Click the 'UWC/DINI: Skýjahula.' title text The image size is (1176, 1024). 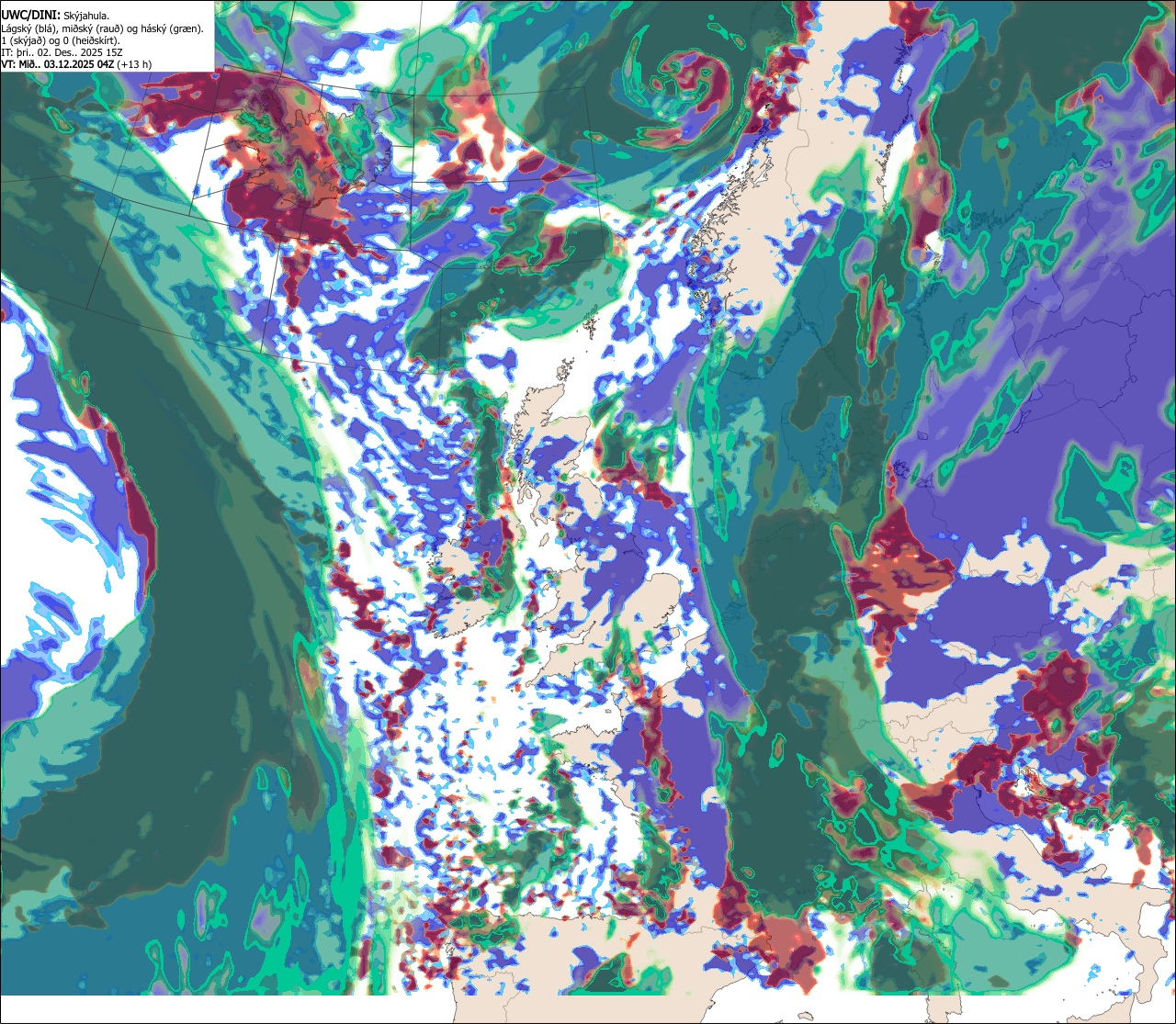[57, 16]
